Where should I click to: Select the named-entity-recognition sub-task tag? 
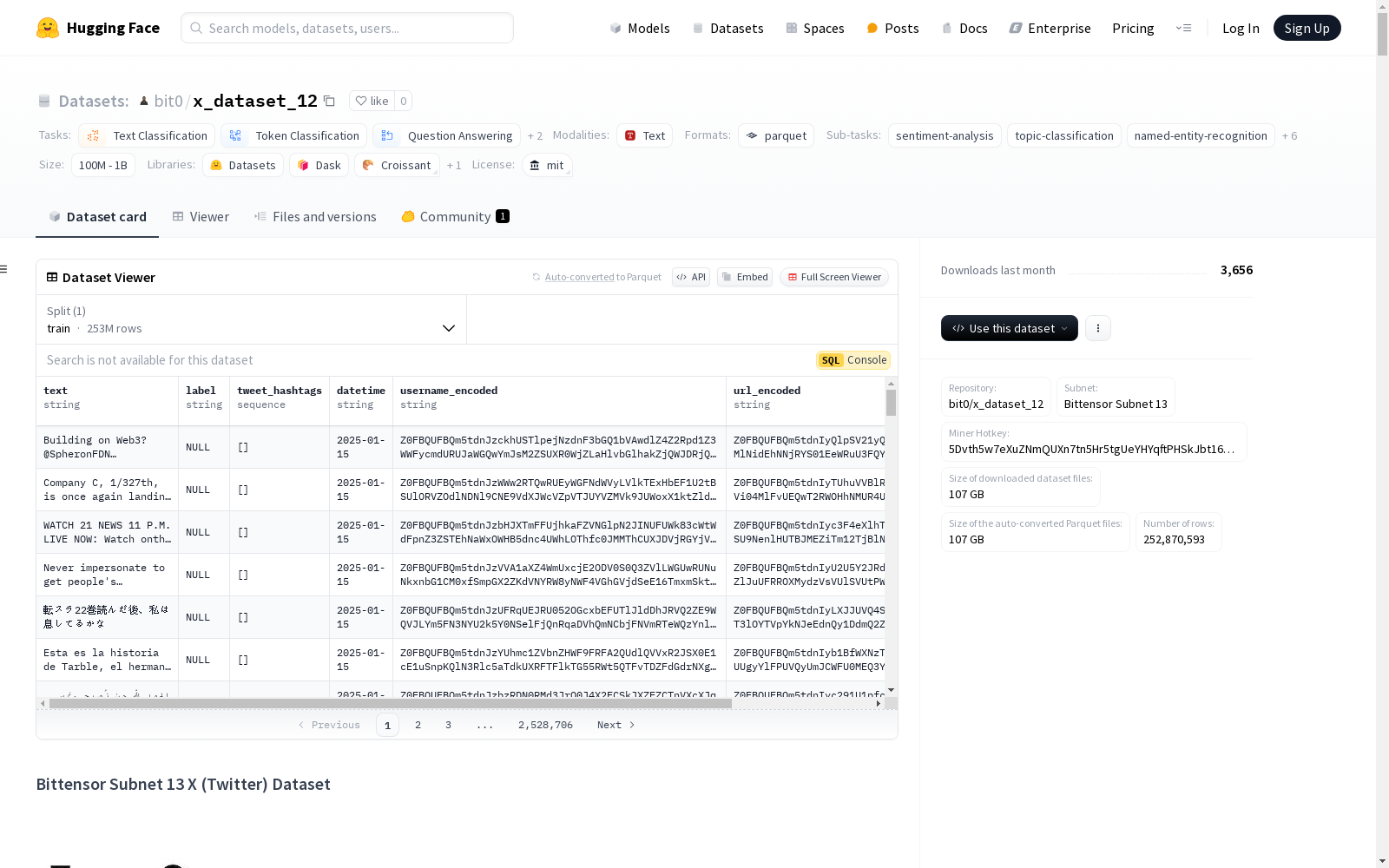(1201, 135)
